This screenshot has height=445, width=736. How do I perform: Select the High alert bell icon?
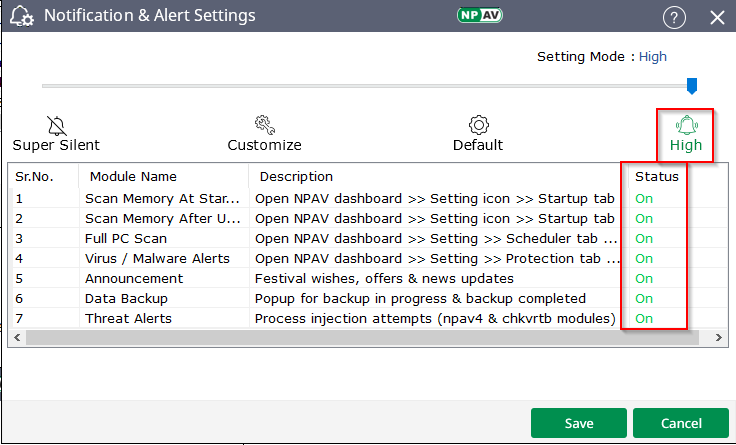(686, 126)
